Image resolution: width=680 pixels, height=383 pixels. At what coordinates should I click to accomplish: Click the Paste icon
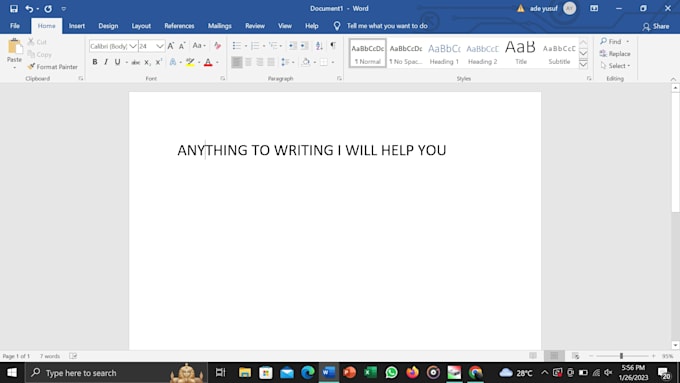(14, 46)
